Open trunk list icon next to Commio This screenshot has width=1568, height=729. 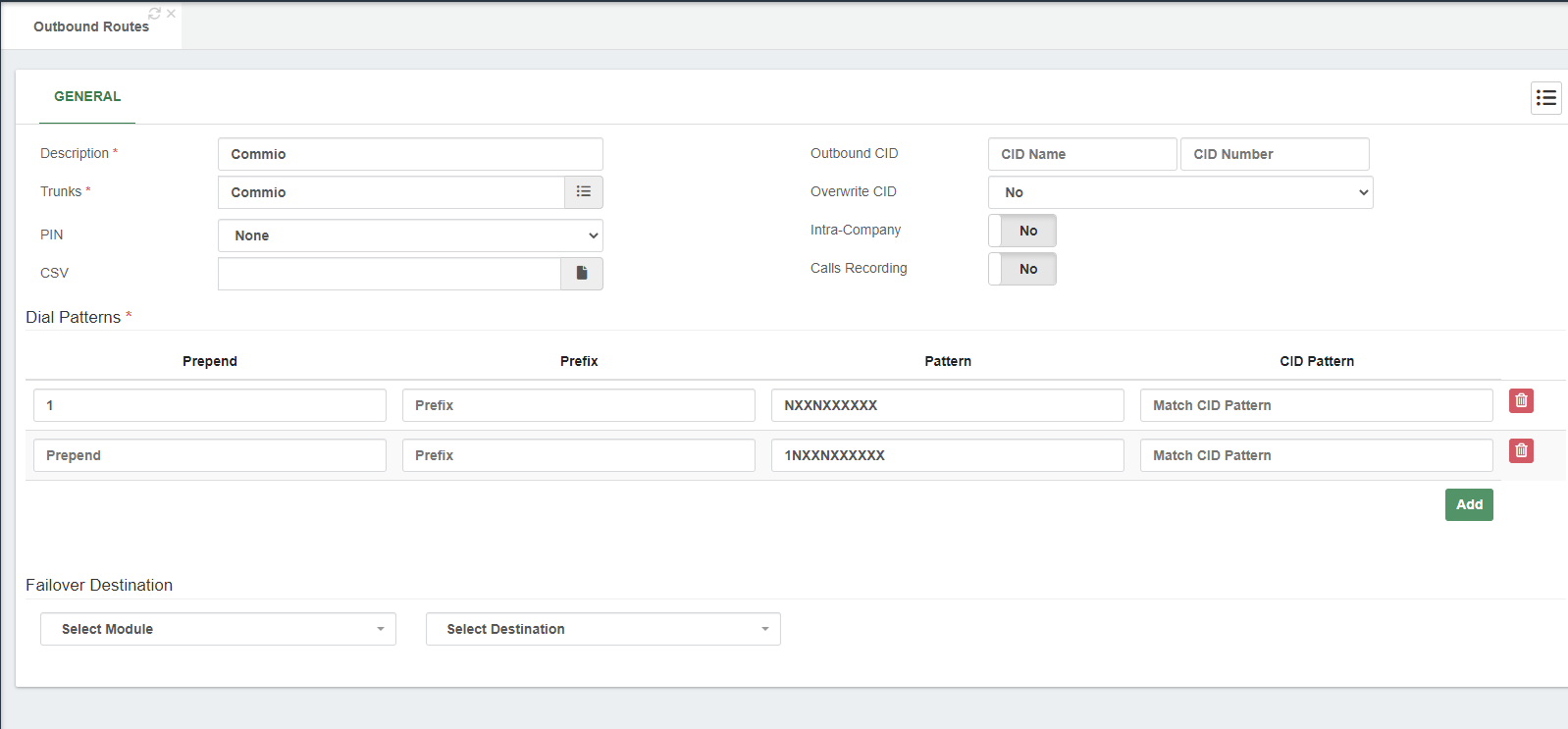point(584,192)
